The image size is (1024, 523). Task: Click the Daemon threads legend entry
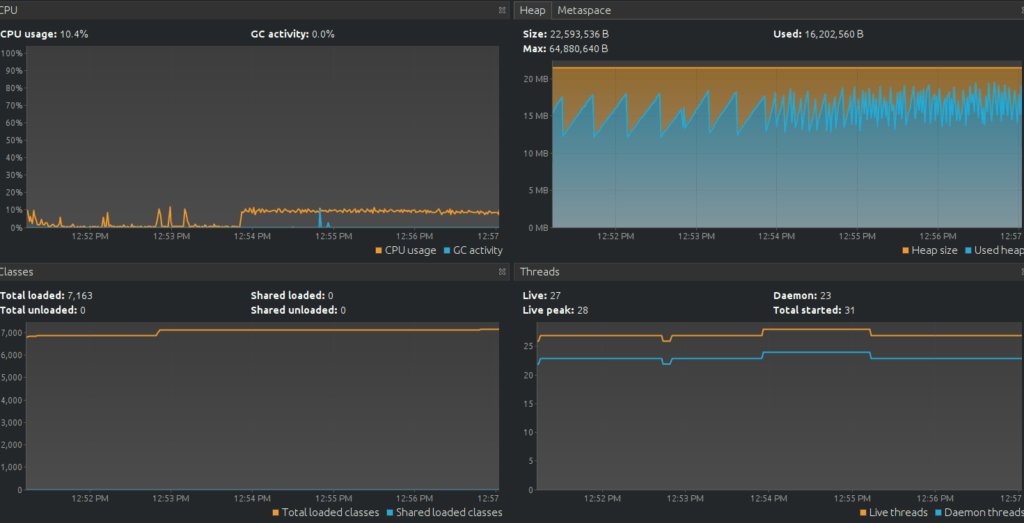(x=979, y=513)
